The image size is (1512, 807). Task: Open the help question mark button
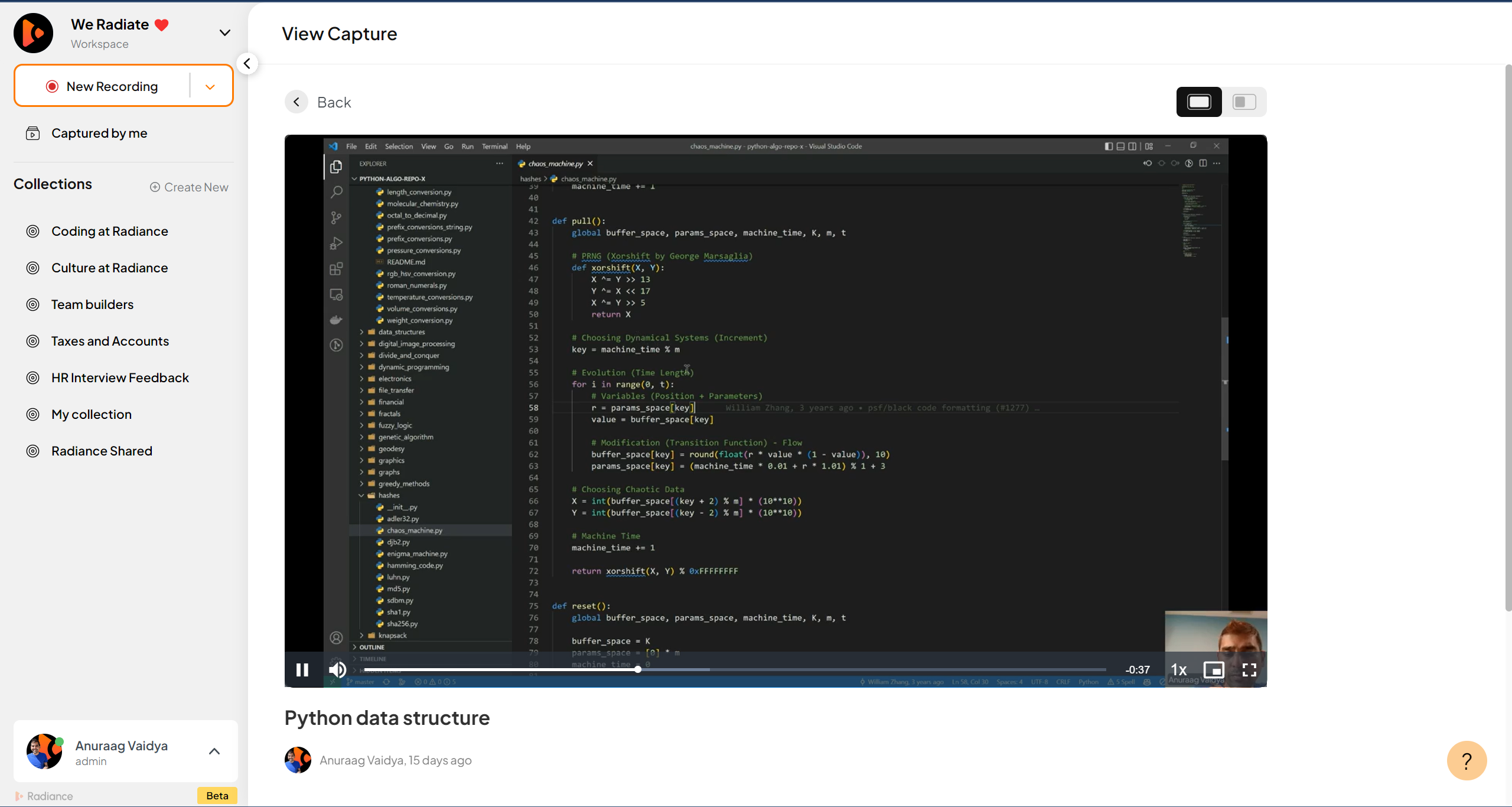coord(1467,761)
